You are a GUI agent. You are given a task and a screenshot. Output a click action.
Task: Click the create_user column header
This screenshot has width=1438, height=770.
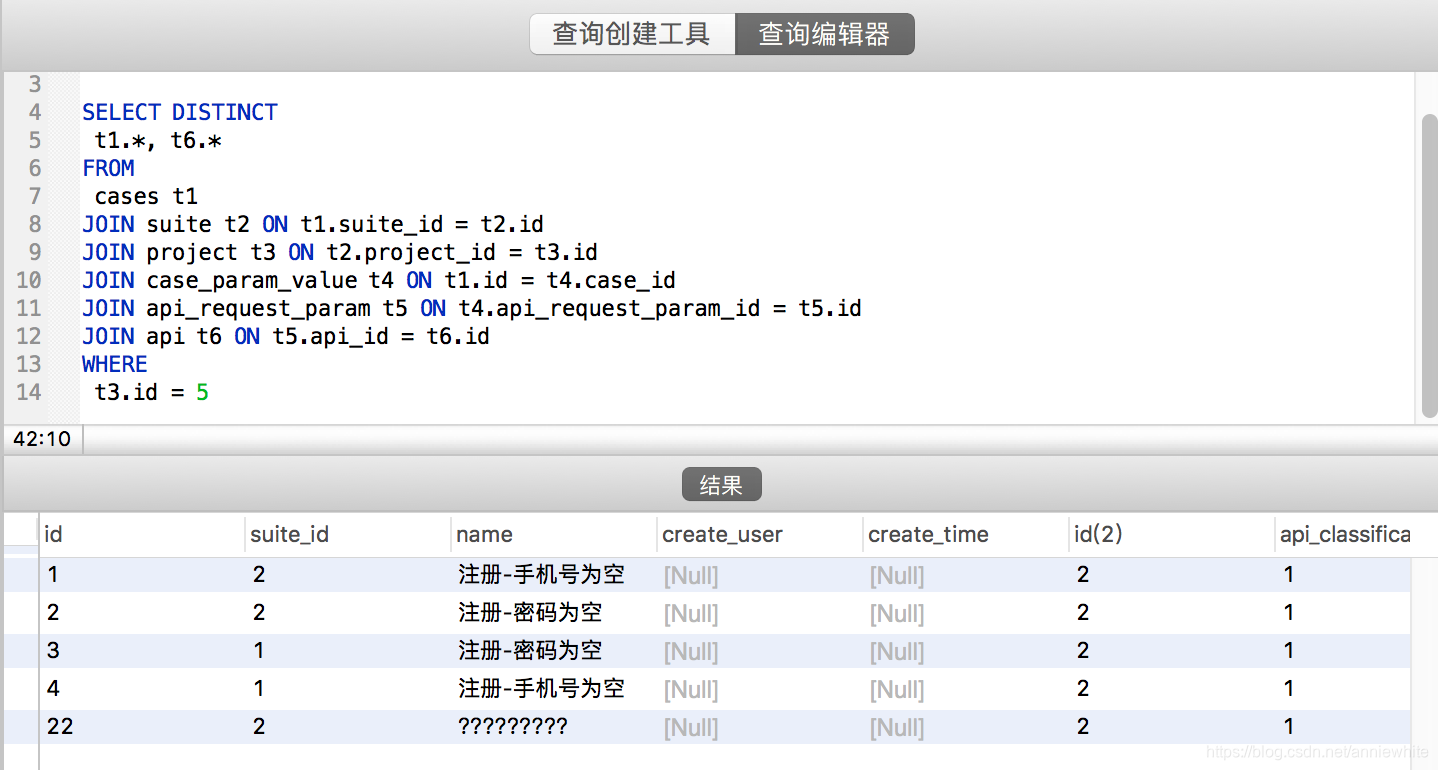(x=760, y=535)
